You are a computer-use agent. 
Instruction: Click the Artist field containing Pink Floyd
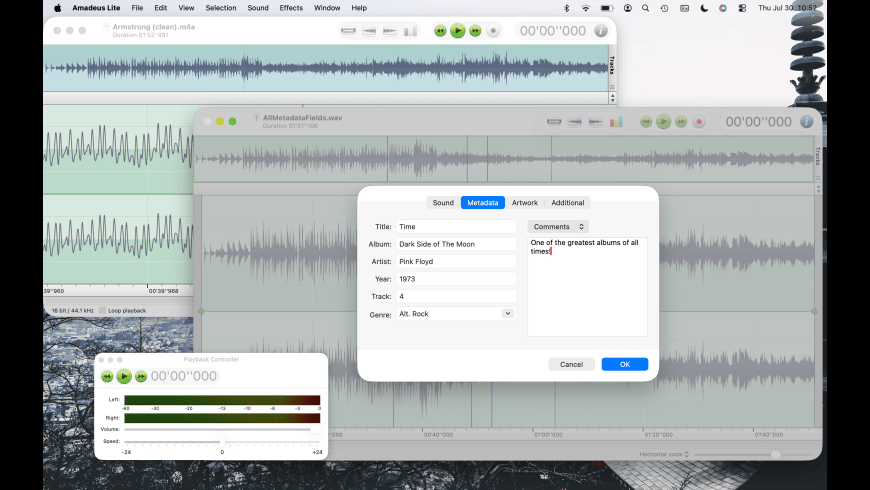[456, 261]
